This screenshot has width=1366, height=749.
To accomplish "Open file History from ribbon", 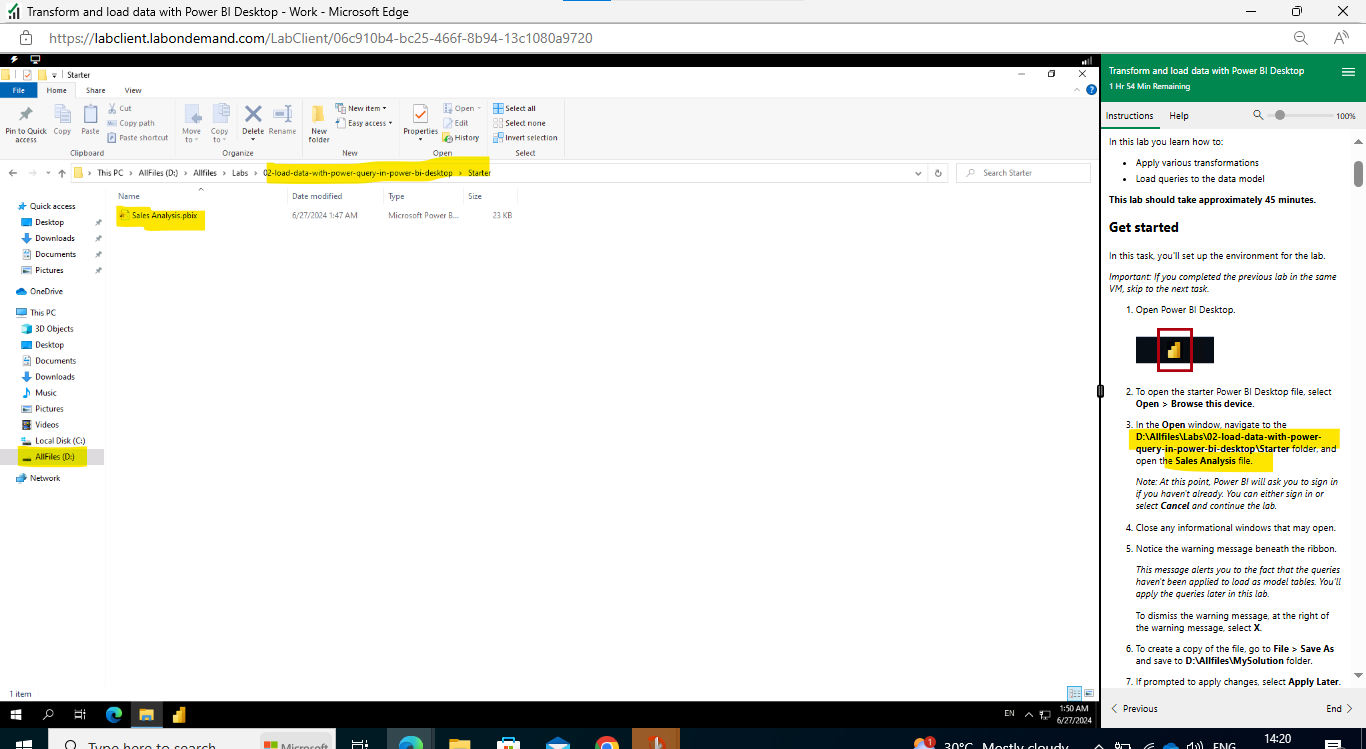I will pyautogui.click(x=461, y=138).
